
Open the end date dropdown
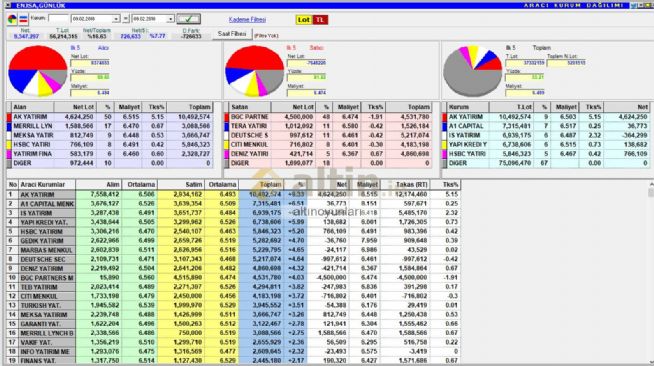click(x=170, y=19)
